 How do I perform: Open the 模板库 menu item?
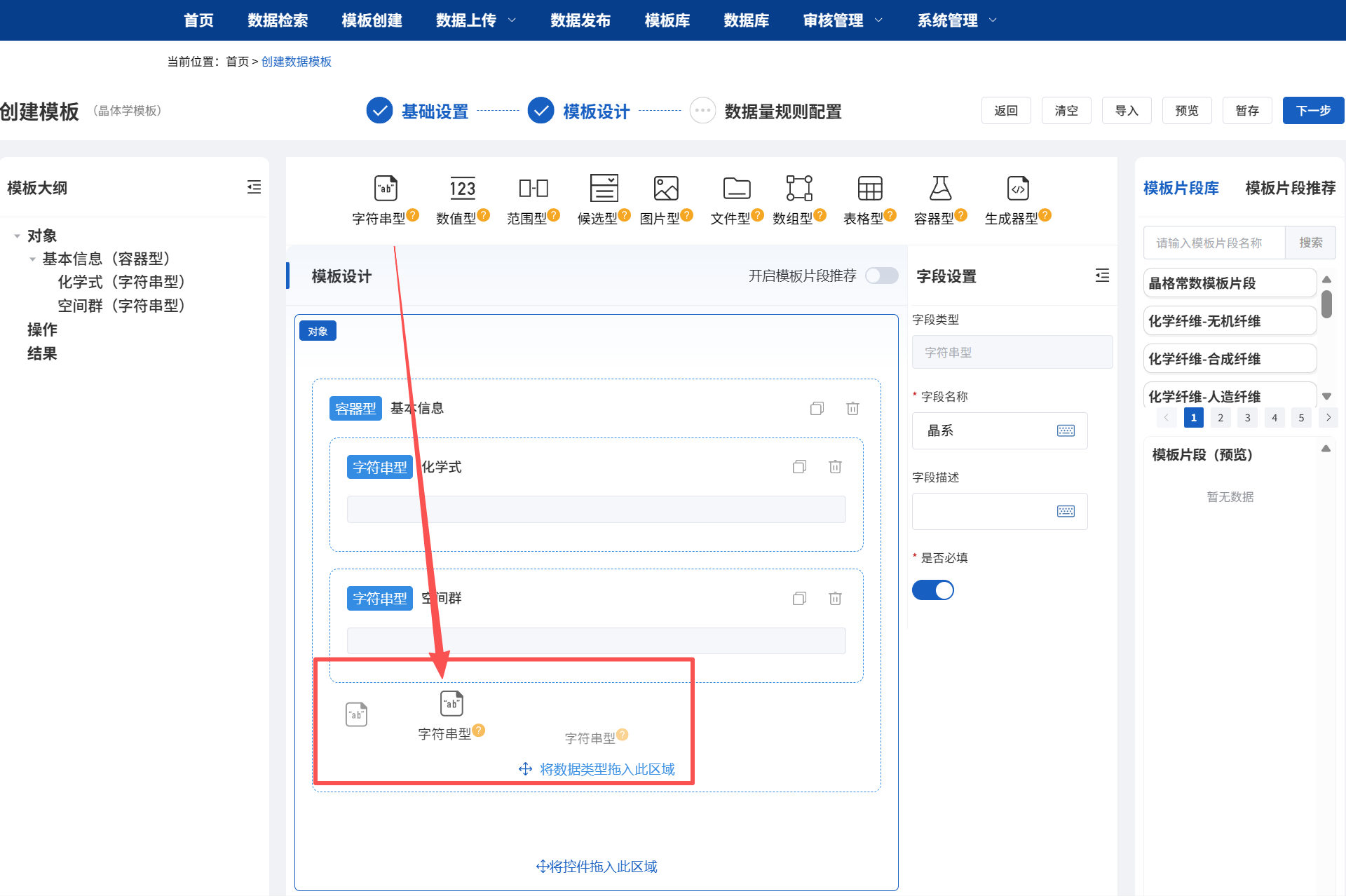pyautogui.click(x=667, y=20)
